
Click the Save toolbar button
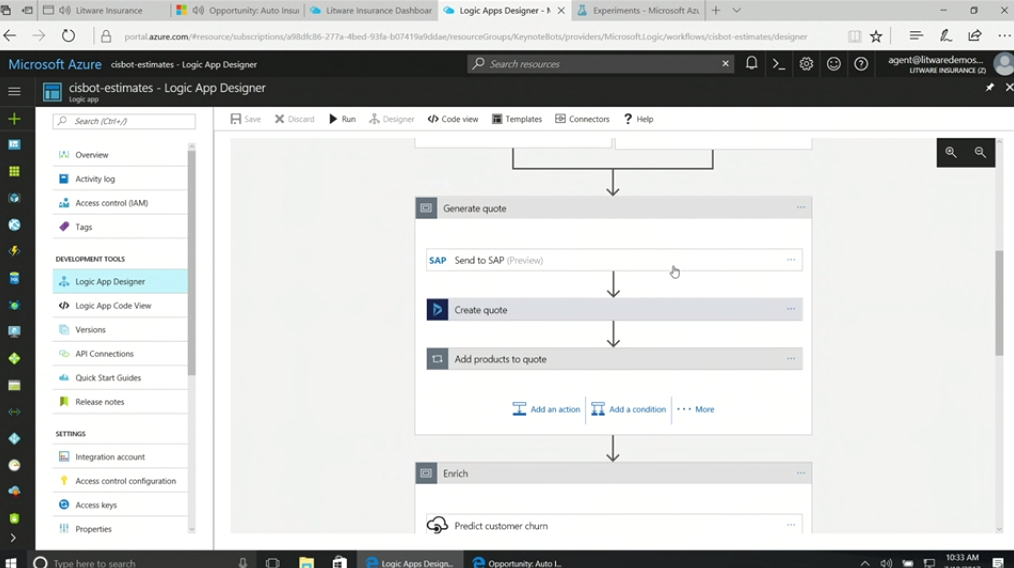pyautogui.click(x=246, y=119)
